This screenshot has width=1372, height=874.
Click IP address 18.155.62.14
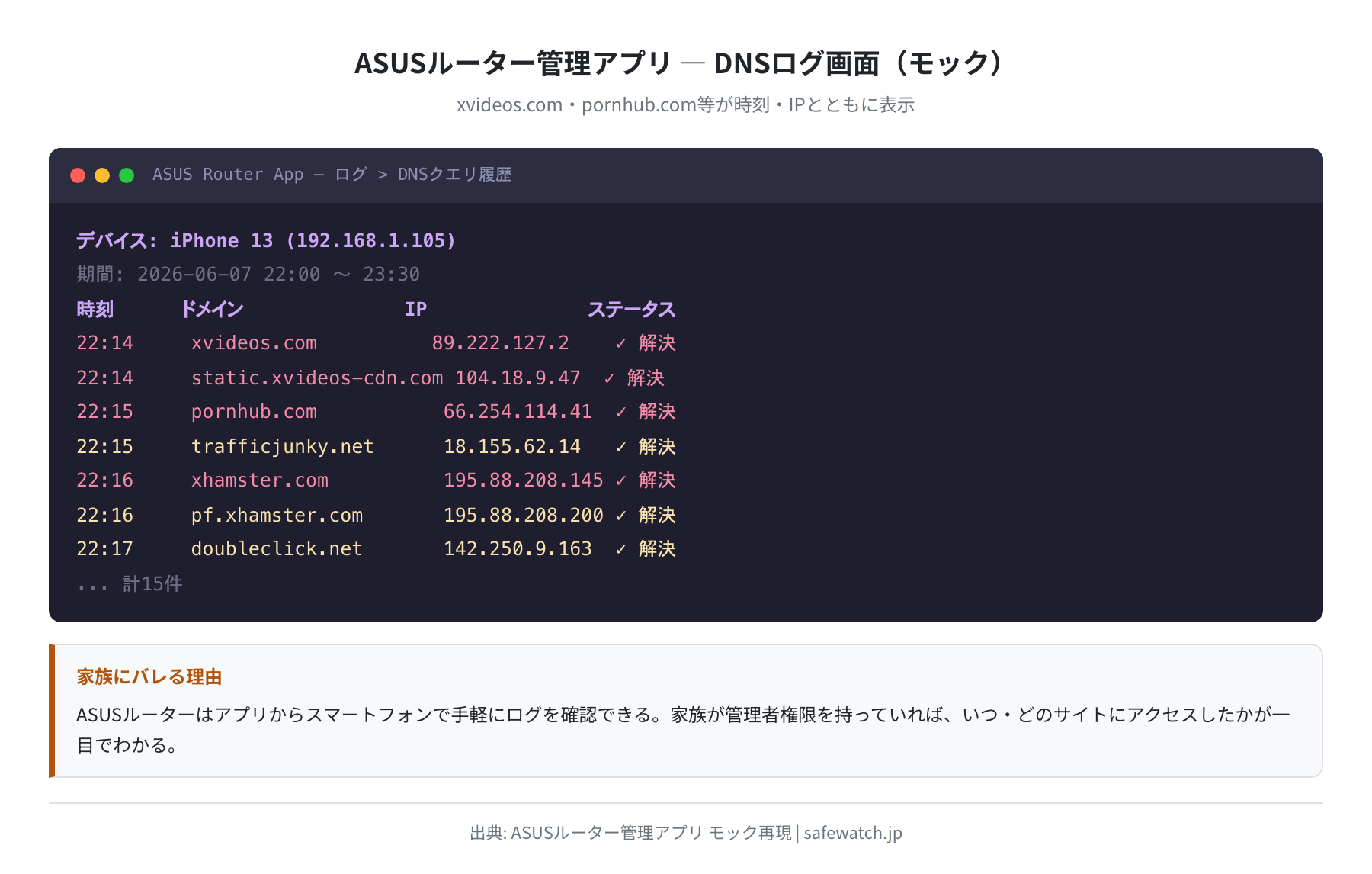(x=512, y=446)
